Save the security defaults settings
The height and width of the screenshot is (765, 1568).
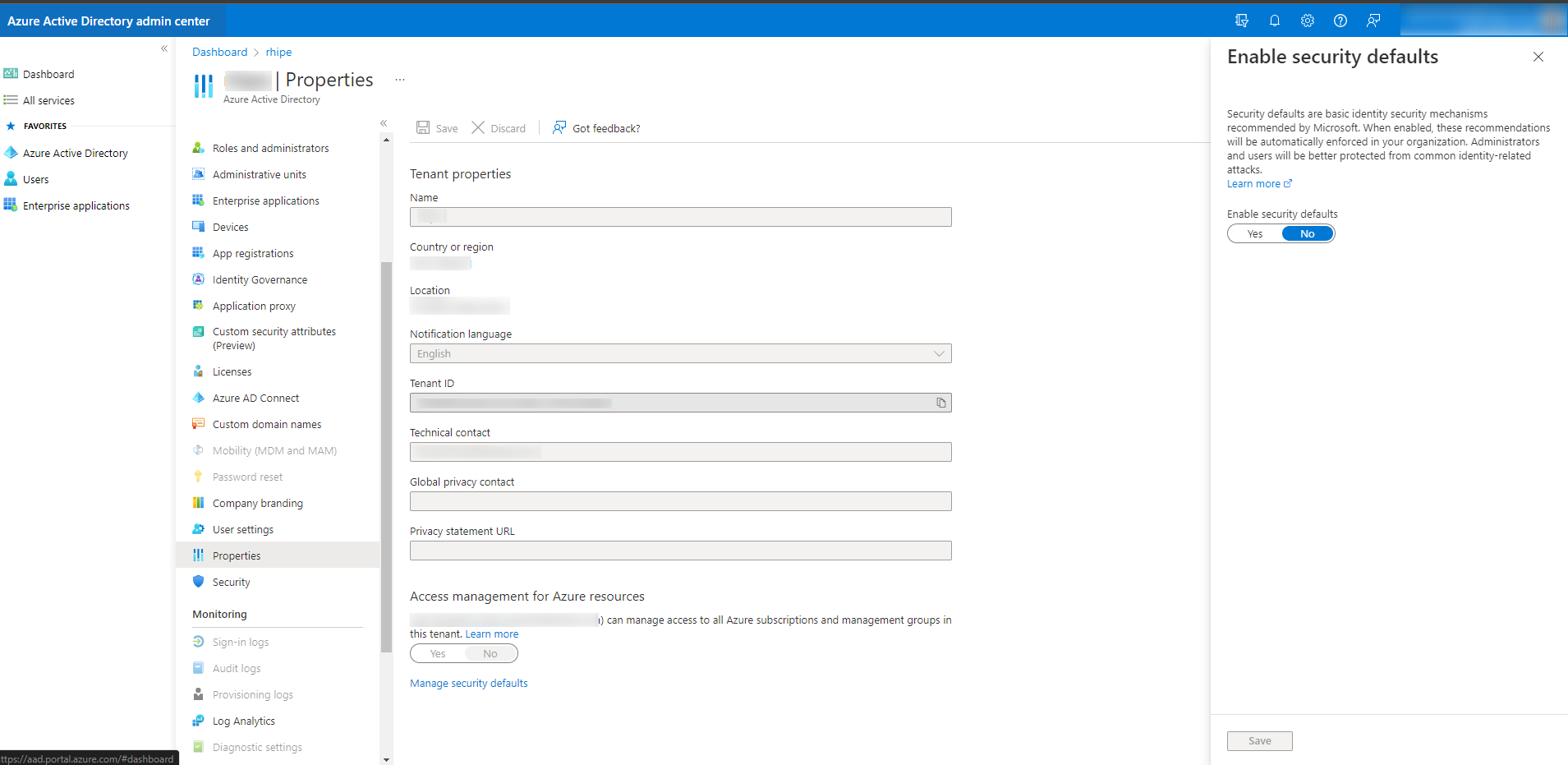coord(1259,740)
